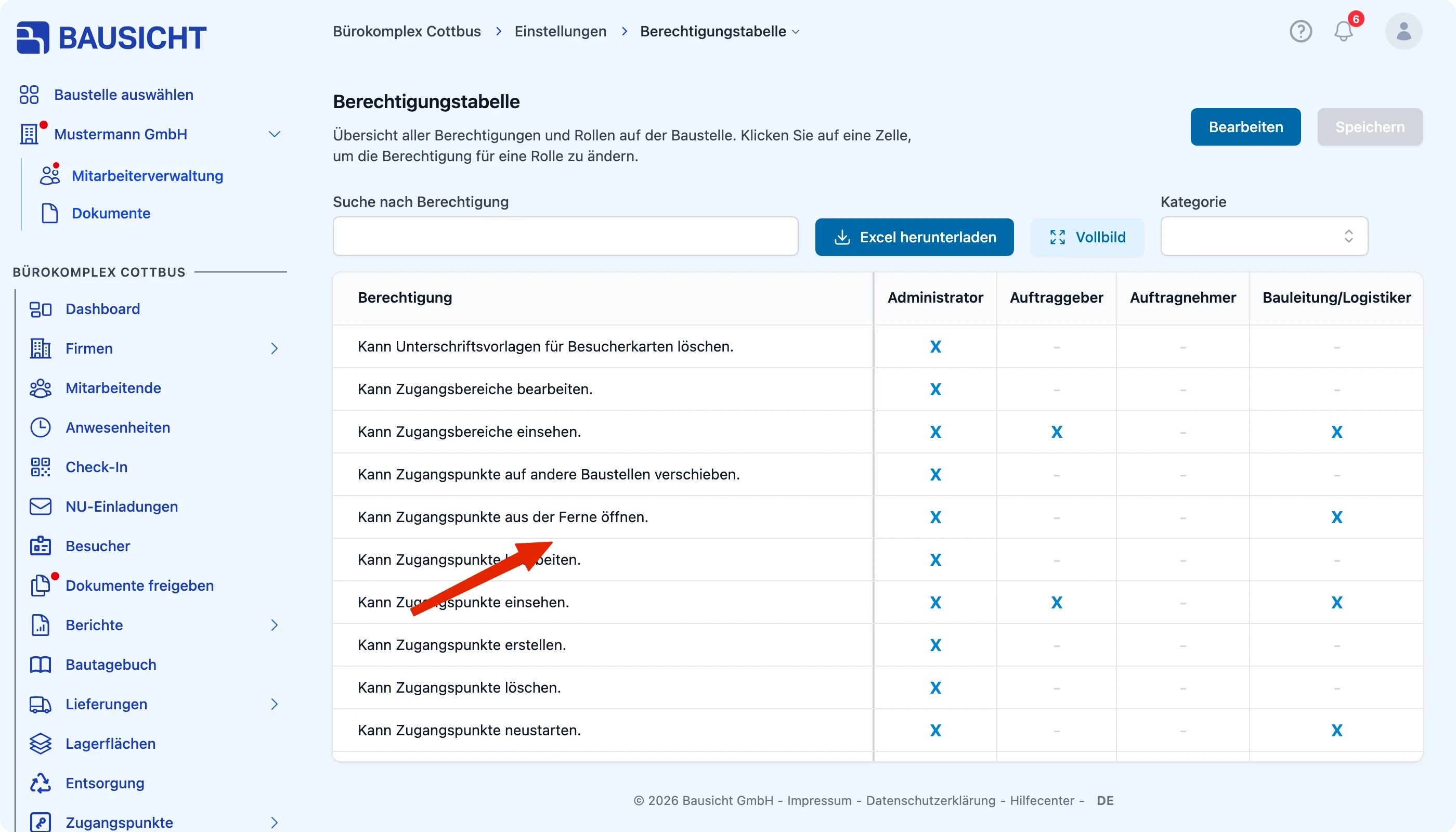Click the Dokumente freigeben copy icon
Screen dimensions: 1456x832
click(41, 585)
